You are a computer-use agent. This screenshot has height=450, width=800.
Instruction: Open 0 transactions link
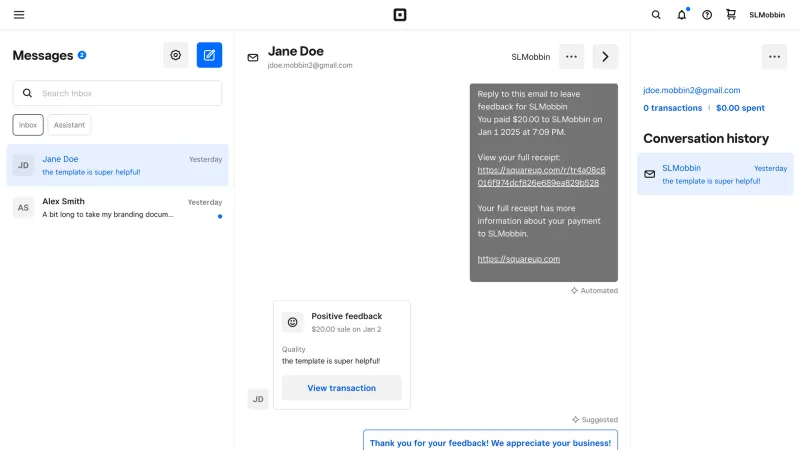(672, 108)
